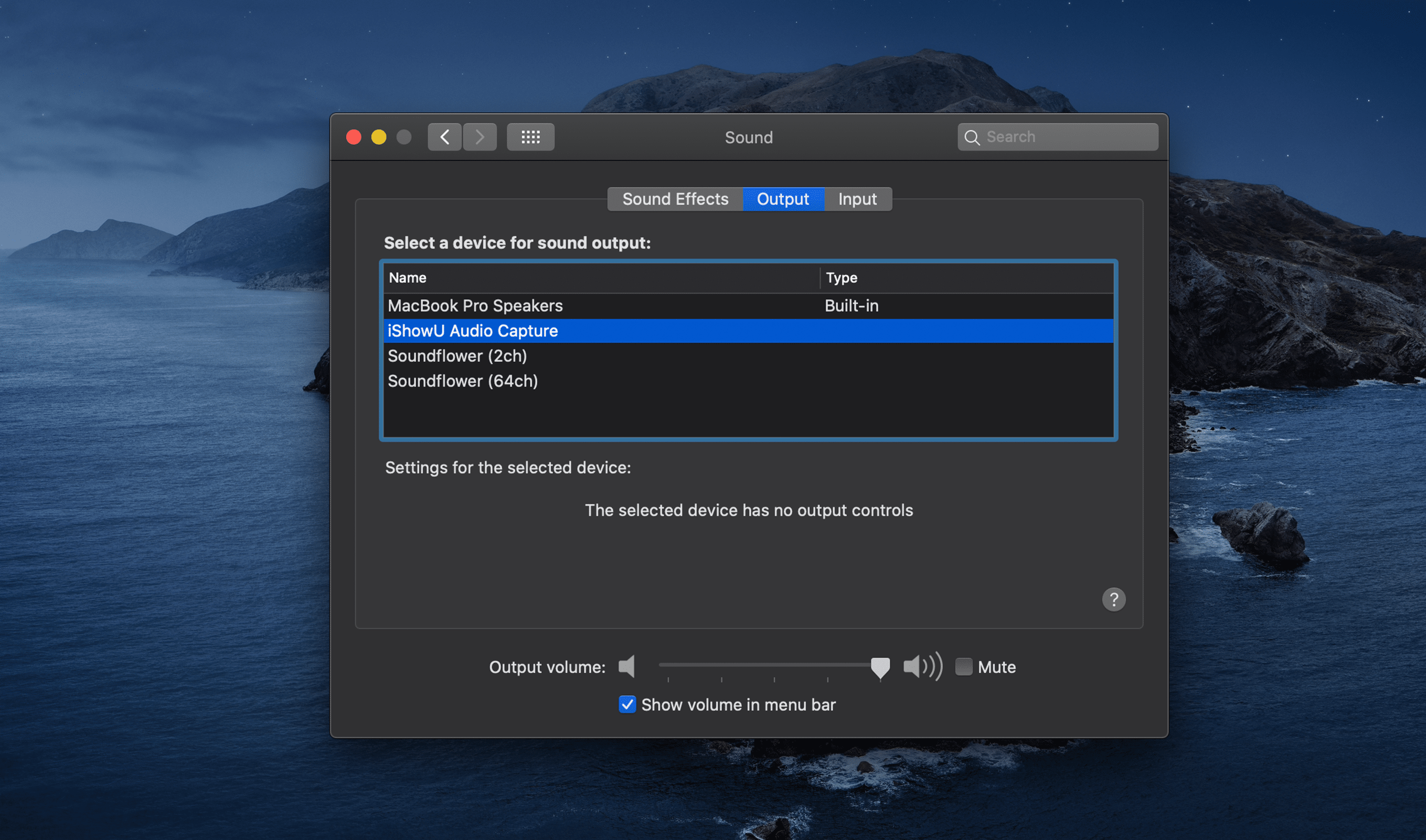Select the Output tab
This screenshot has width=1426, height=840.
click(x=783, y=199)
